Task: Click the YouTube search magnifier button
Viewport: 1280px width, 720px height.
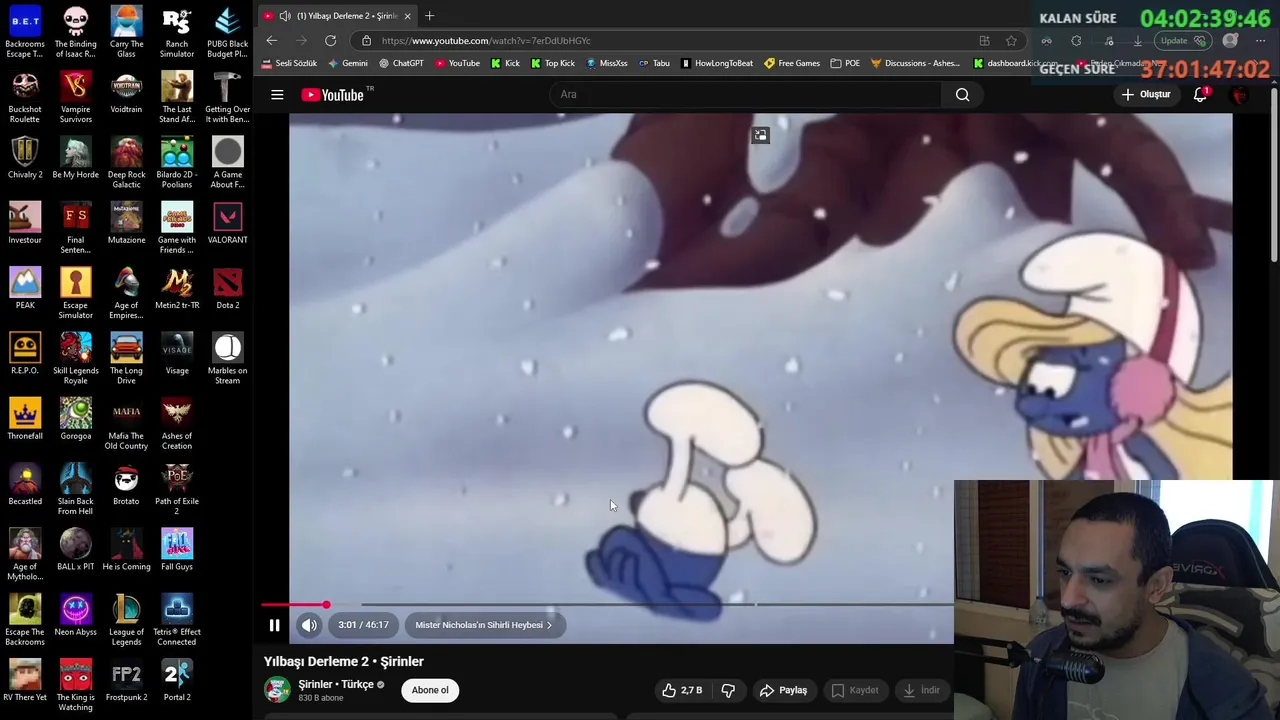Action: (962, 94)
